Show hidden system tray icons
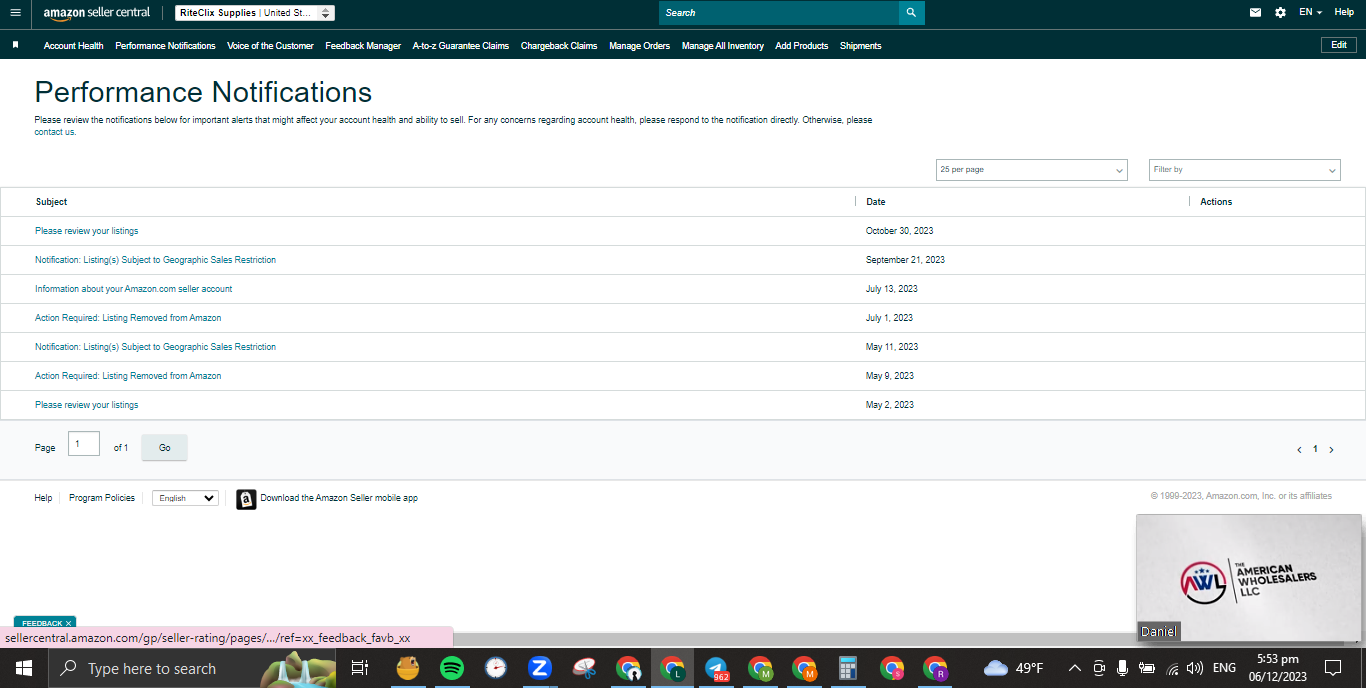1366x688 pixels. pos(1075,668)
